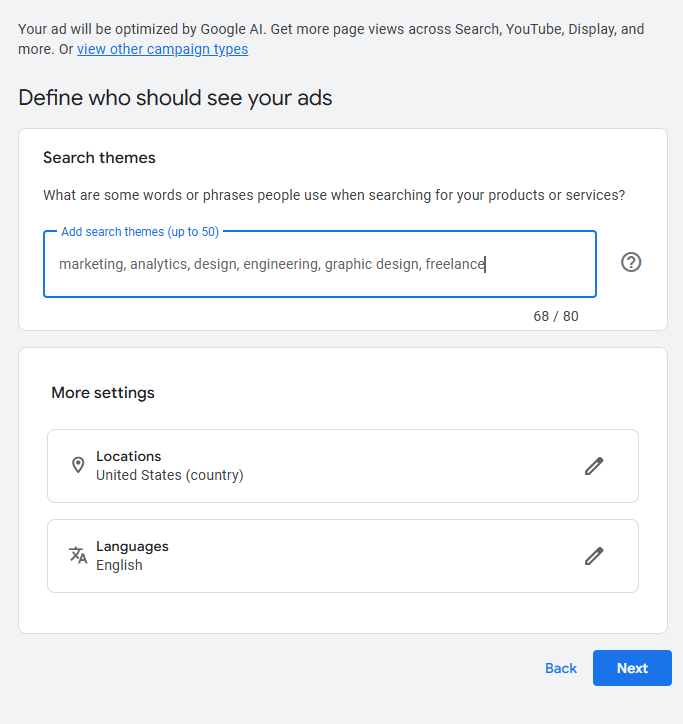
Task: Open the Languages English card
Action: pos(343,556)
